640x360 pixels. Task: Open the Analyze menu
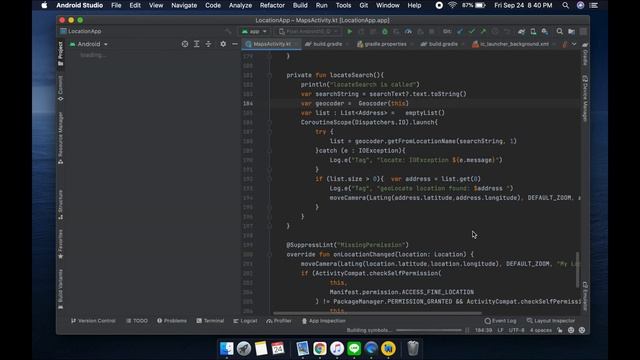(240, 5)
